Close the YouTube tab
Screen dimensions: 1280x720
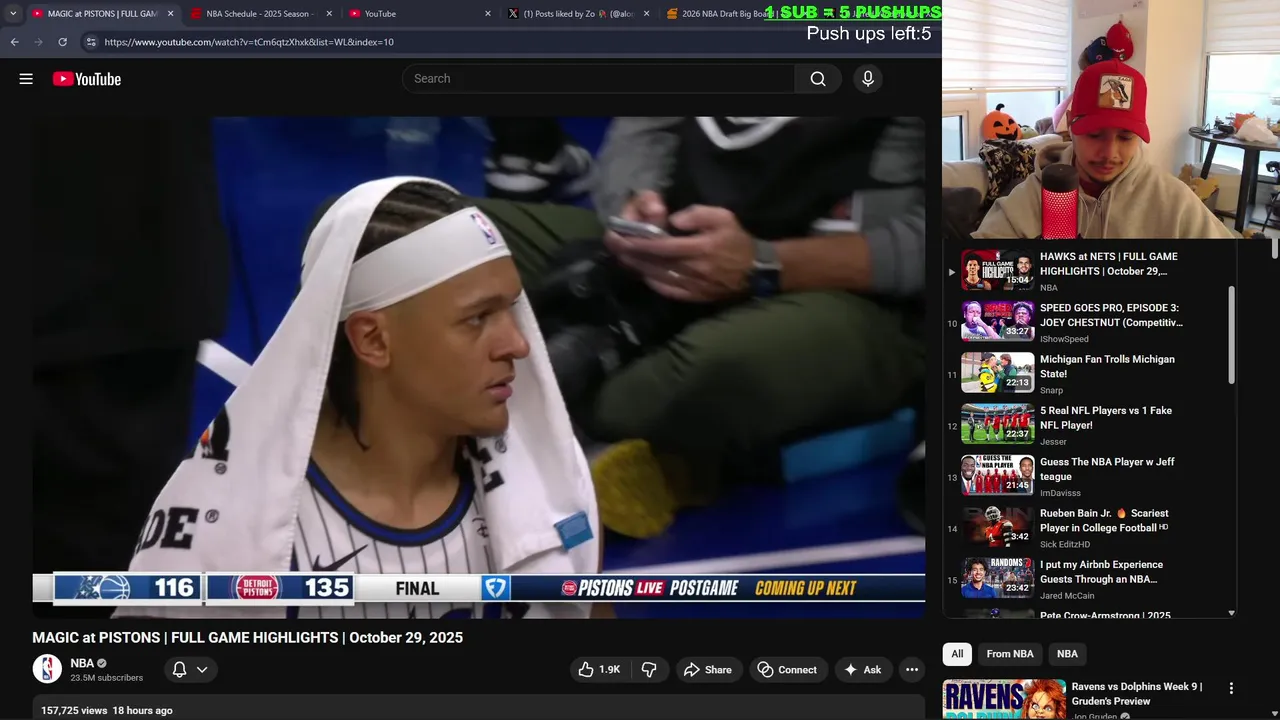[488, 14]
